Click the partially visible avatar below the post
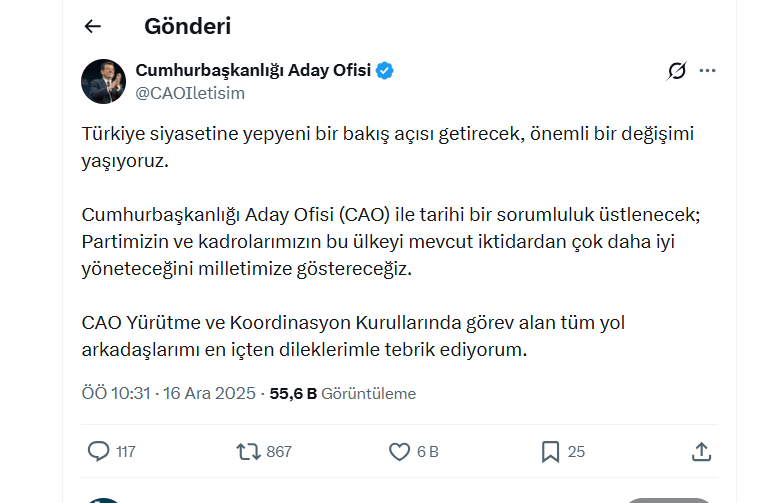761x503 pixels. pos(104,499)
